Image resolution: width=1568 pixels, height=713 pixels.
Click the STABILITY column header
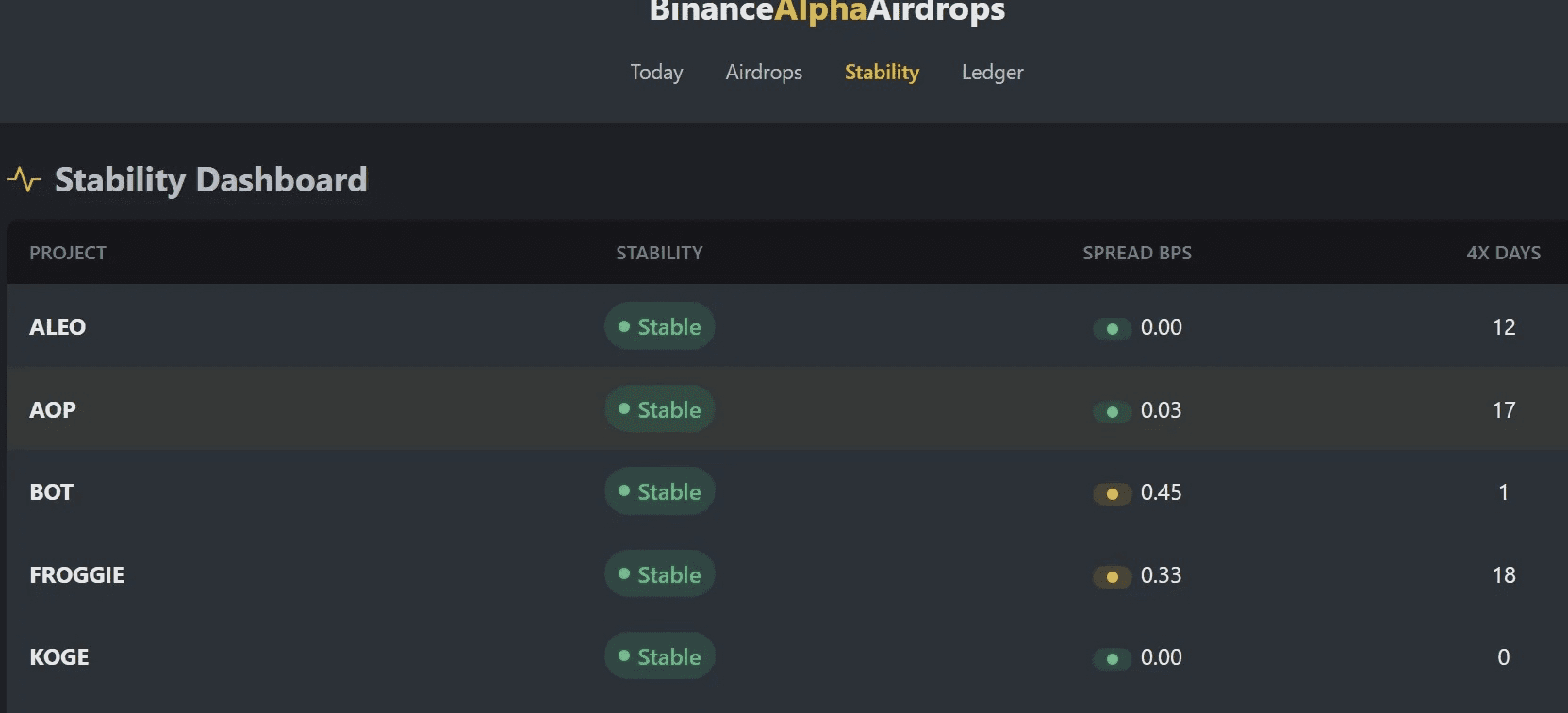pyautogui.click(x=659, y=253)
